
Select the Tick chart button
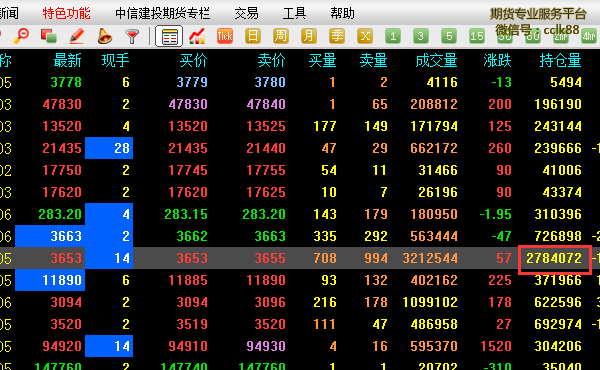click(x=225, y=36)
